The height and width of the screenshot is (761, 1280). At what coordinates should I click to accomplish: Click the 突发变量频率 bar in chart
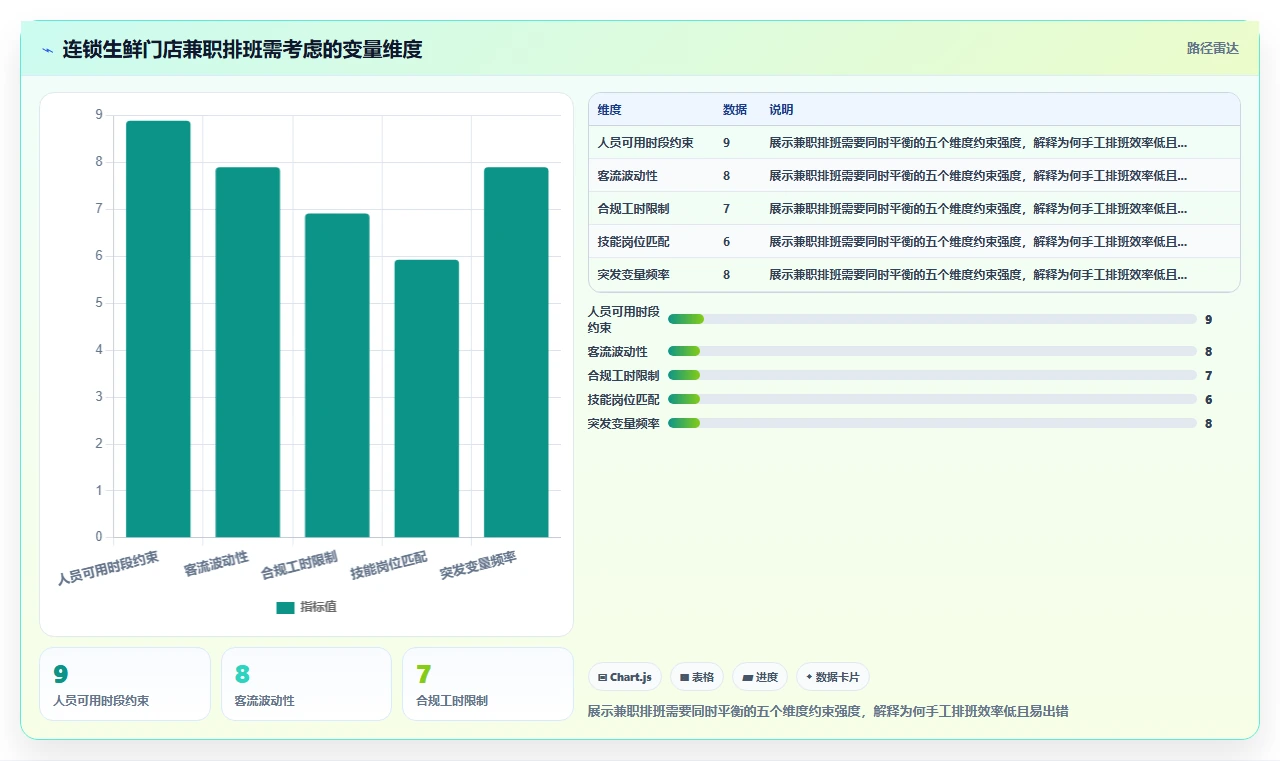click(516, 352)
